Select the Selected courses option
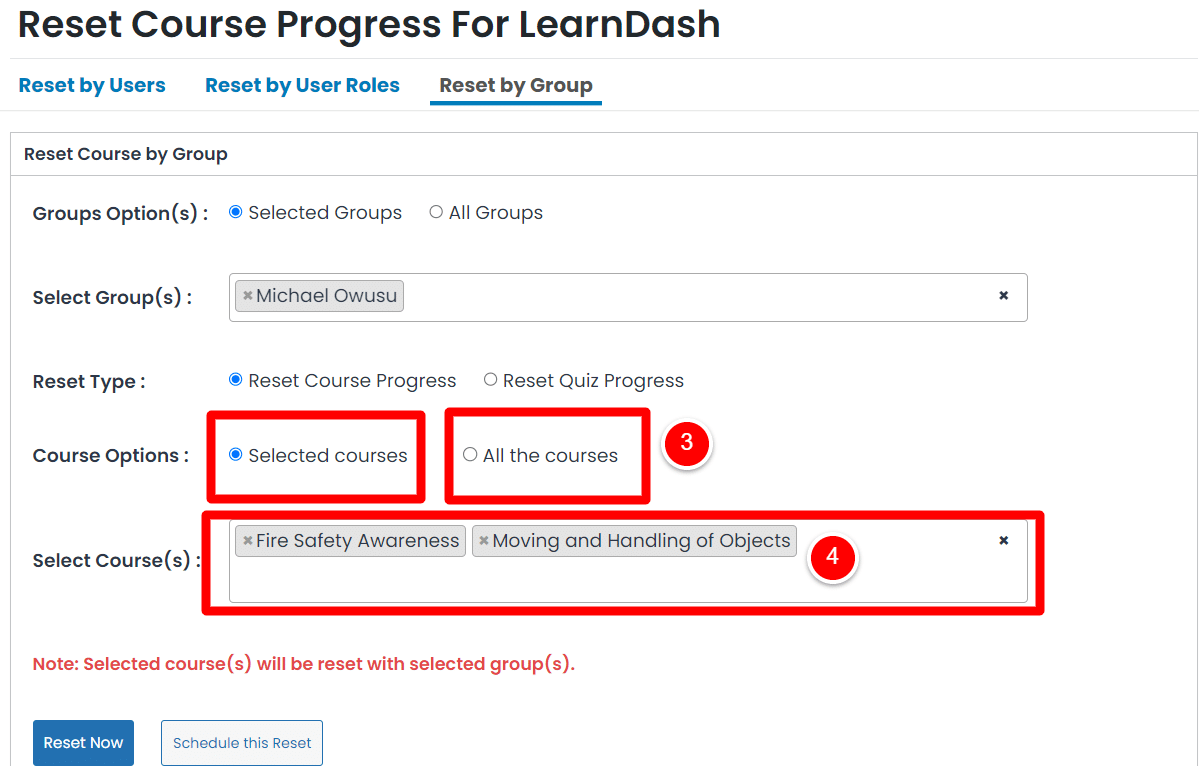The image size is (1199, 766). (234, 454)
